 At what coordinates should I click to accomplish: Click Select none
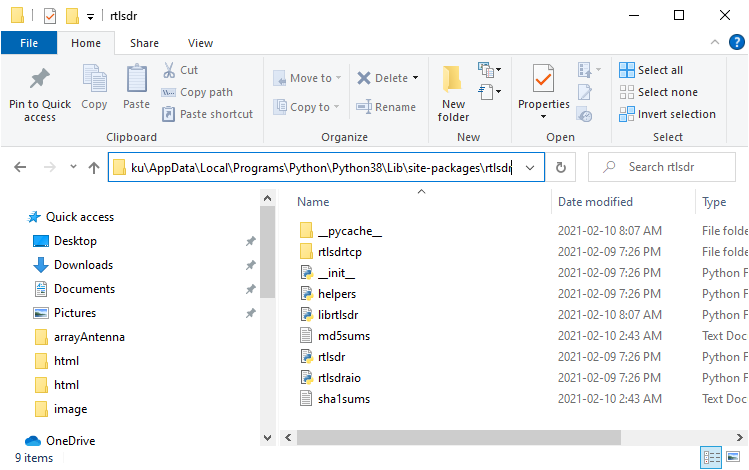click(x=658, y=92)
